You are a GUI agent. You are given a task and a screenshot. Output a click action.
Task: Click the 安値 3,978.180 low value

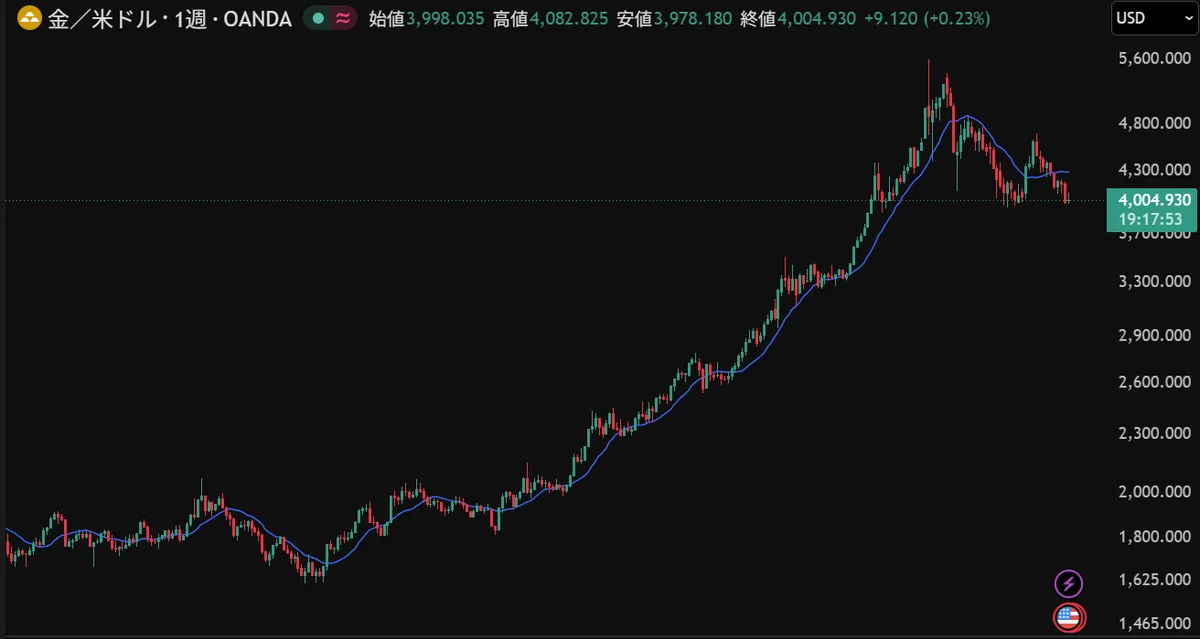[674, 18]
